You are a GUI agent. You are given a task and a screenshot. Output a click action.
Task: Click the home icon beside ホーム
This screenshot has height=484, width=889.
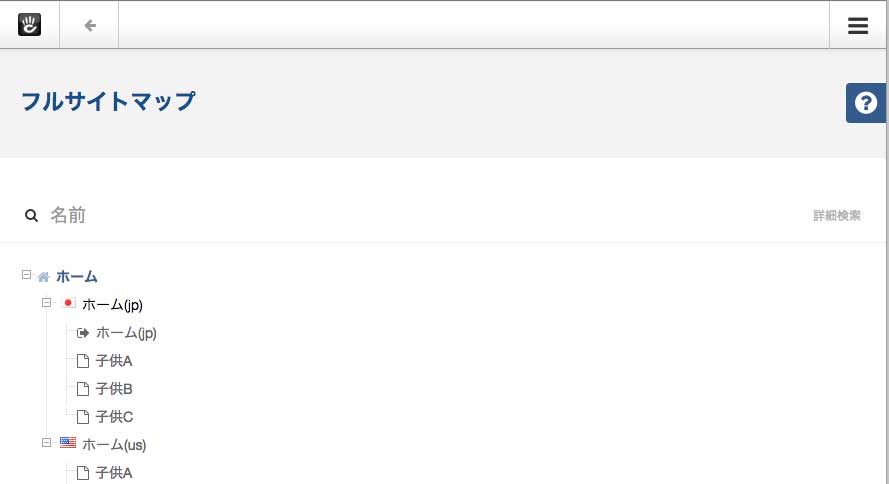point(44,277)
